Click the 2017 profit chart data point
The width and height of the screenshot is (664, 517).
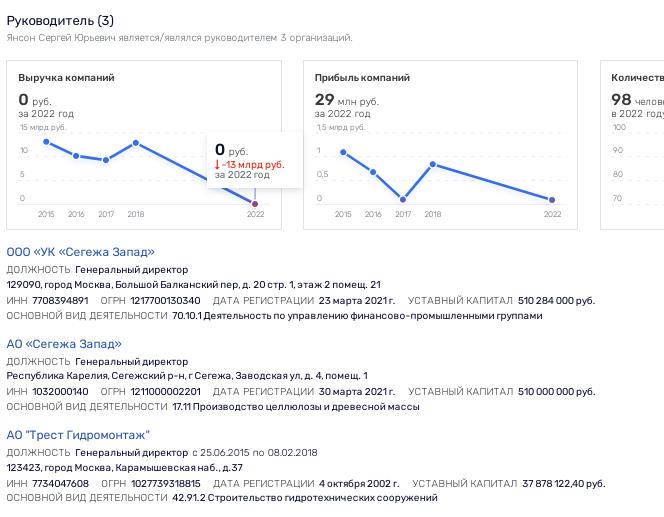403,199
